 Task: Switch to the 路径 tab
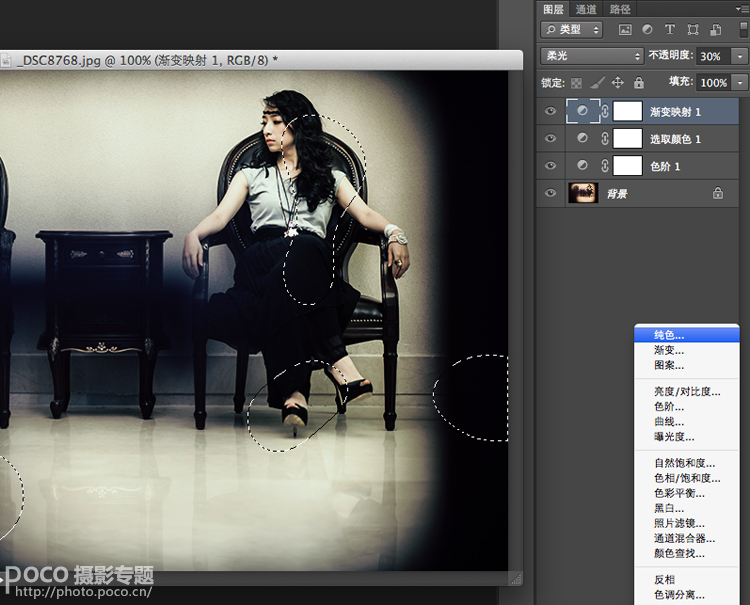(x=620, y=9)
